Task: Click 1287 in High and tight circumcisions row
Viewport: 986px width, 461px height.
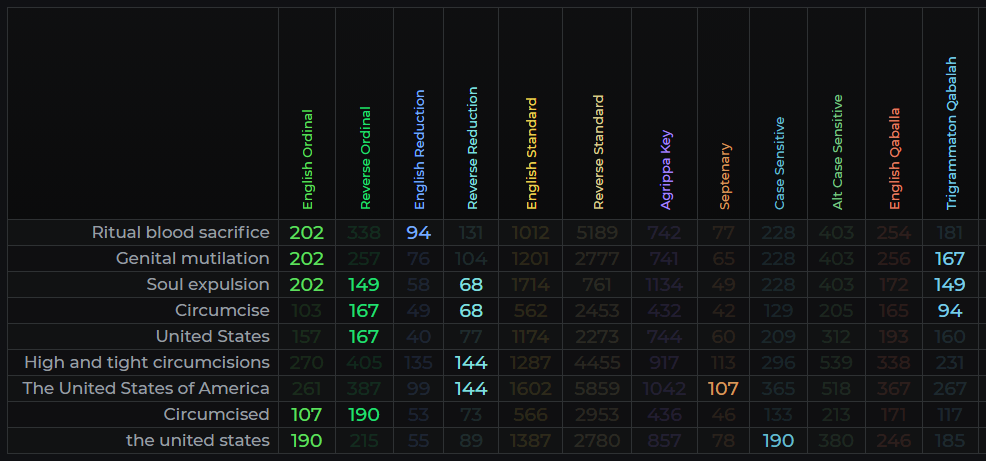Action: [x=531, y=363]
